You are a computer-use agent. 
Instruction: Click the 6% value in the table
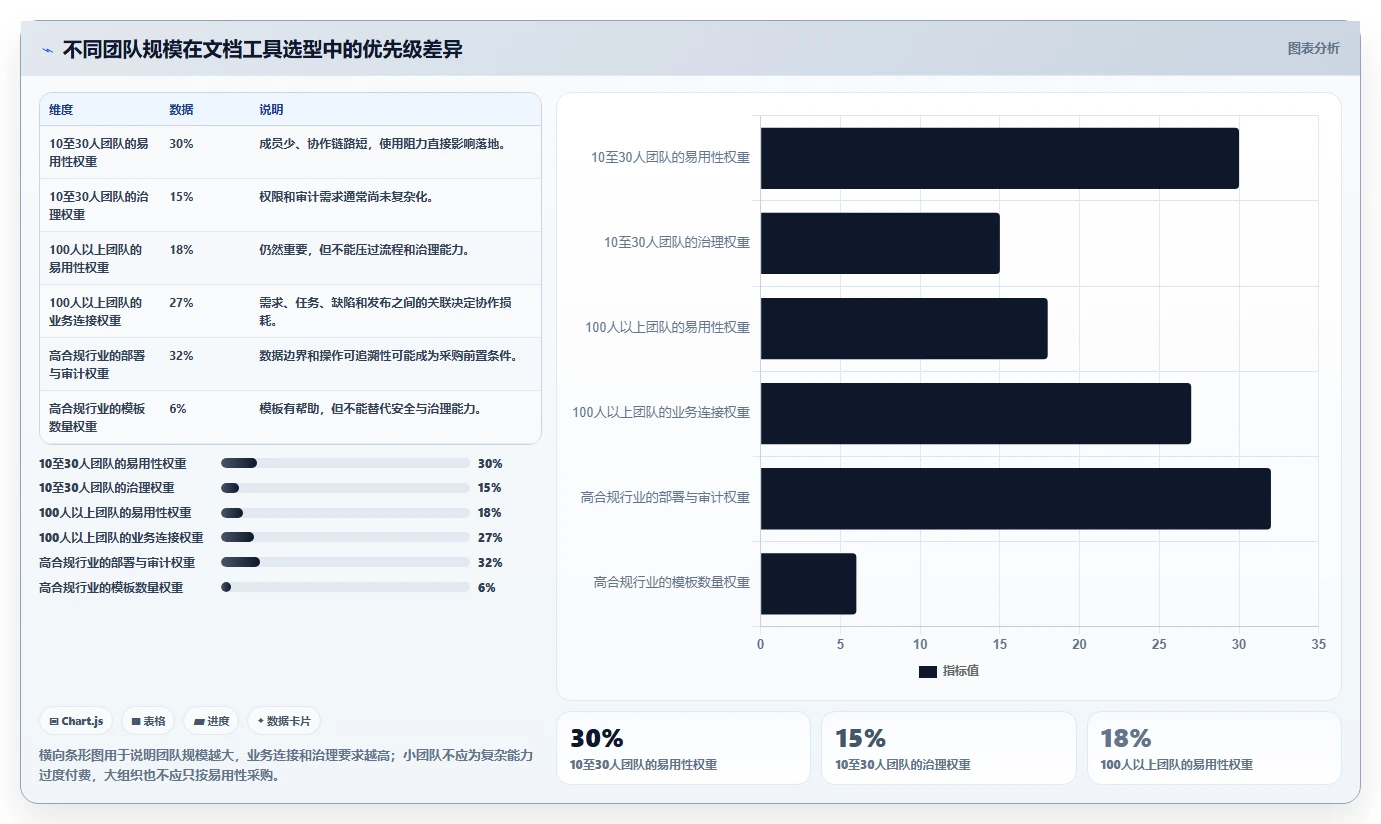pyautogui.click(x=178, y=409)
